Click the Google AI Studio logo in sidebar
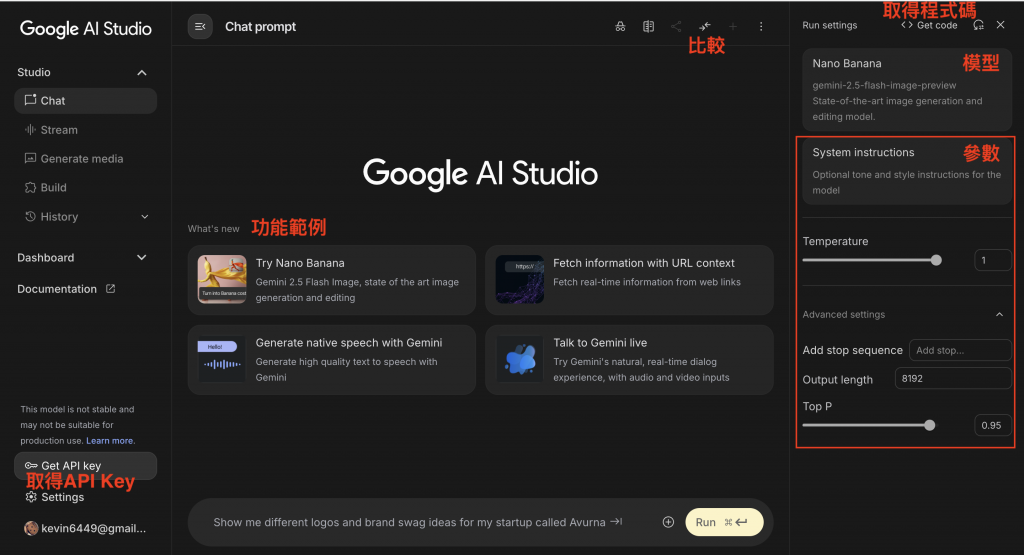 click(x=86, y=29)
